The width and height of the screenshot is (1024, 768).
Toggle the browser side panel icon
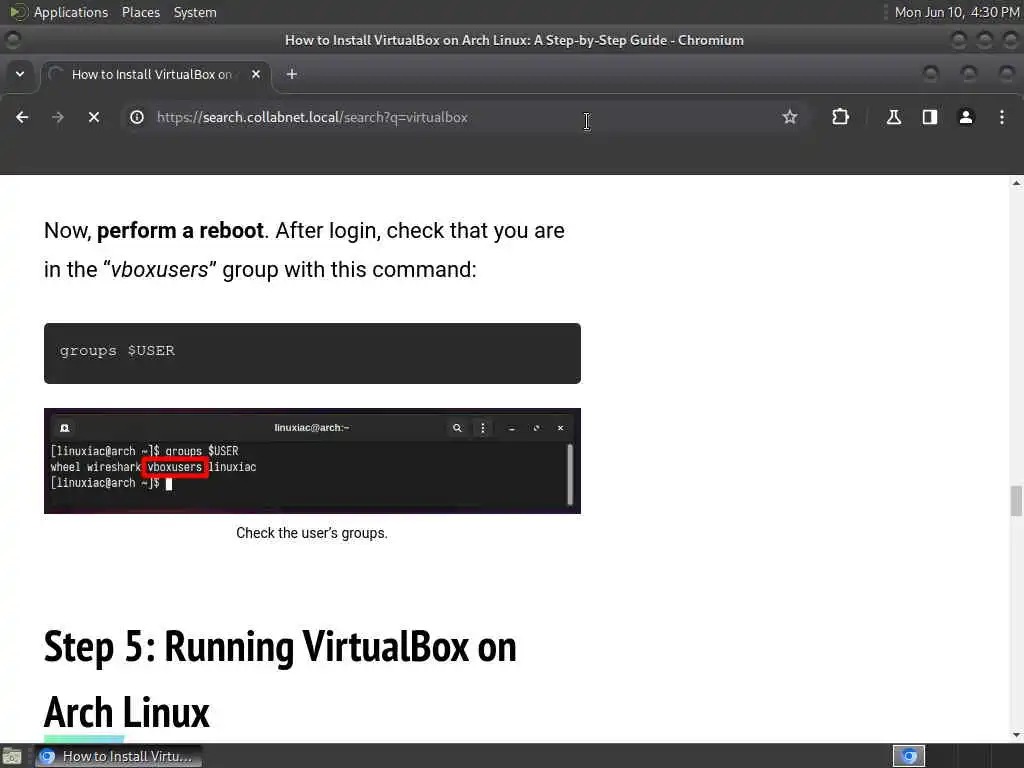(x=929, y=118)
